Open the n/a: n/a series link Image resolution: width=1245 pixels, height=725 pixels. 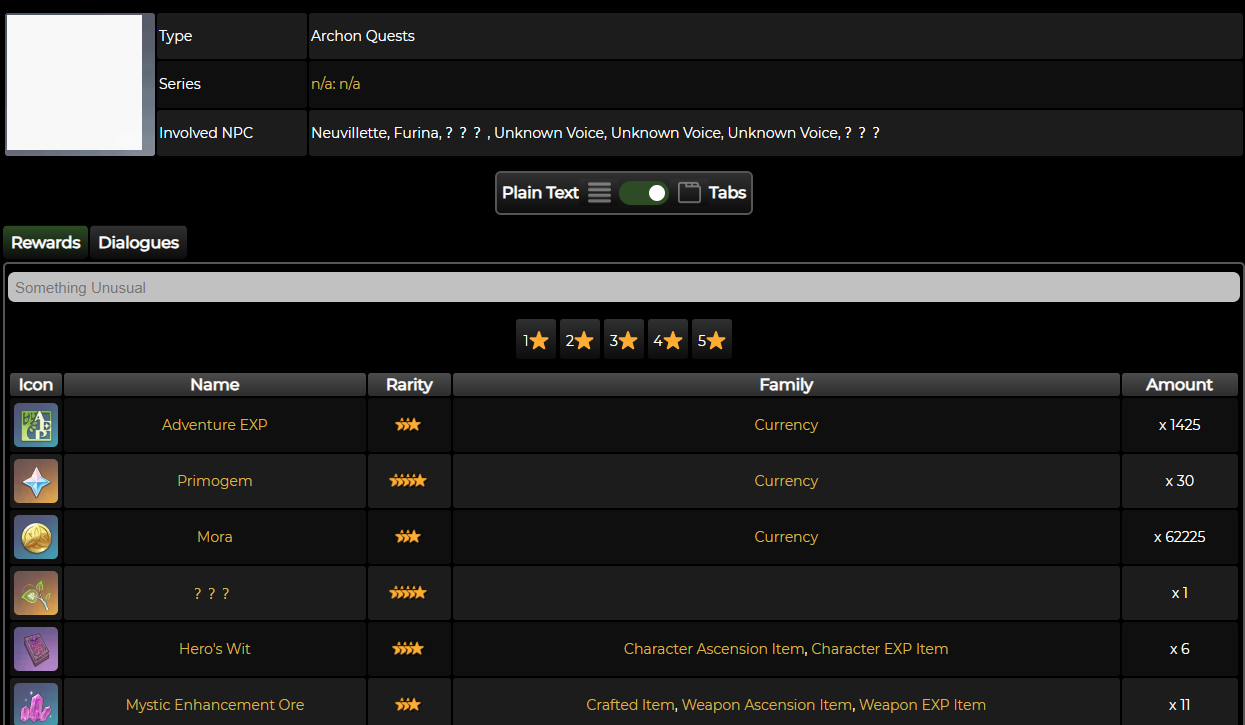(336, 84)
